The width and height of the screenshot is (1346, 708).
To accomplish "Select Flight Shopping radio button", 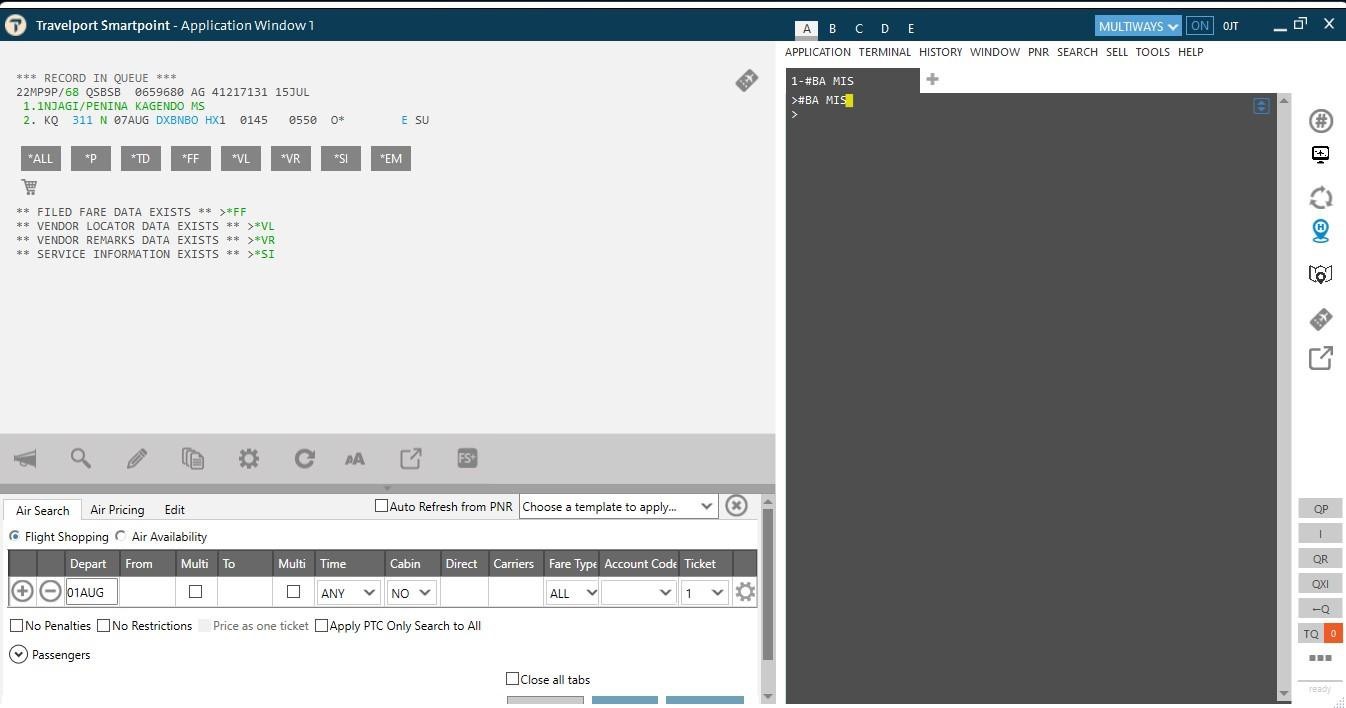I will coord(15,536).
